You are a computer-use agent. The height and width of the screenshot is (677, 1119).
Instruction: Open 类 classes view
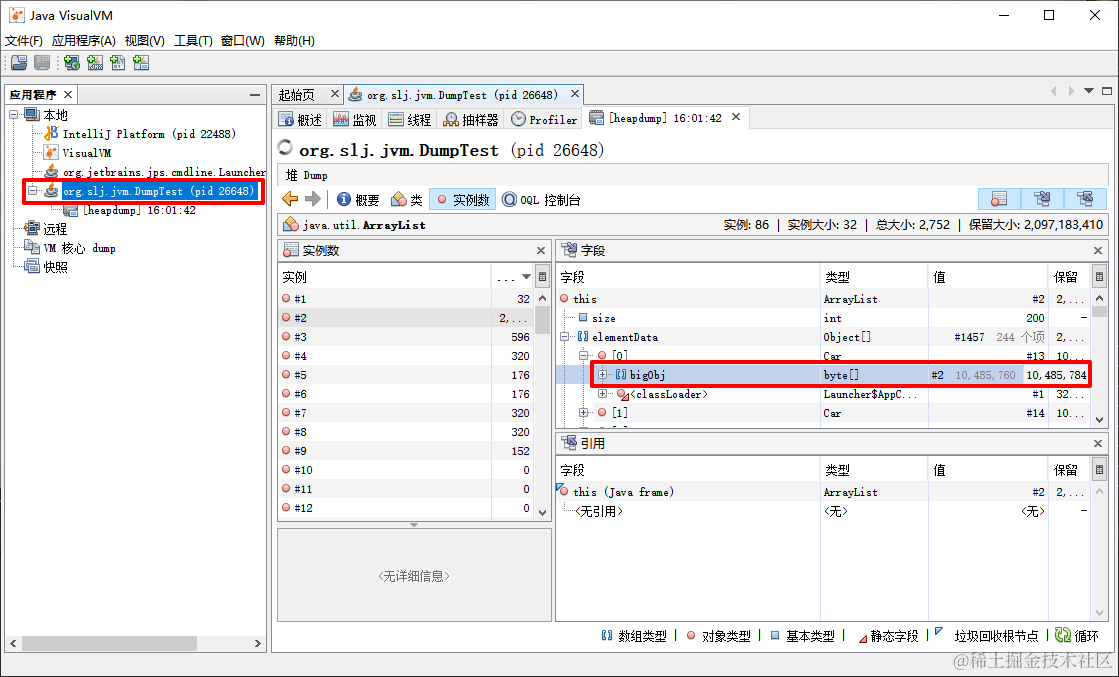tap(407, 200)
